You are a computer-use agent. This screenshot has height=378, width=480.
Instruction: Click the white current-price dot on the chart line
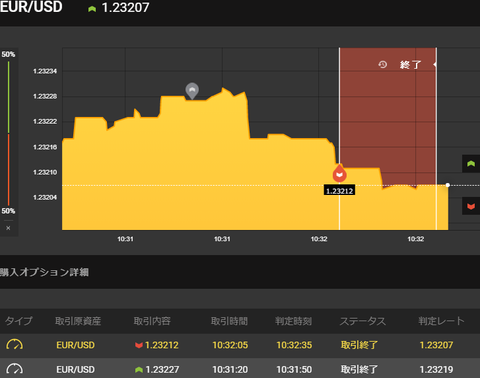(x=448, y=185)
